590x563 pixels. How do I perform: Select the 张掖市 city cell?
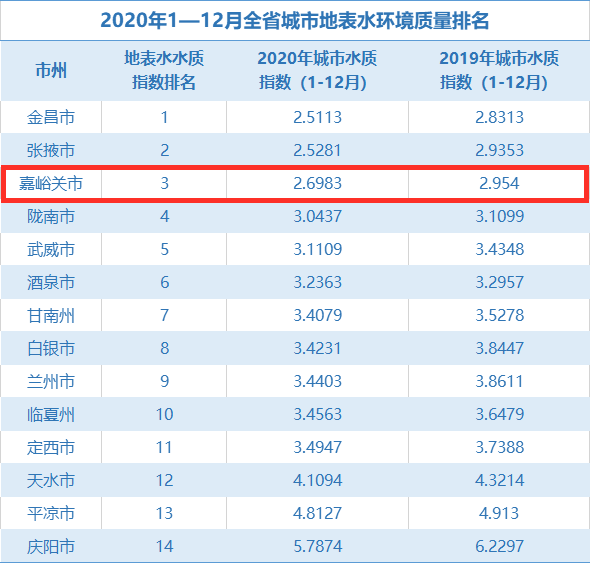tap(51, 151)
